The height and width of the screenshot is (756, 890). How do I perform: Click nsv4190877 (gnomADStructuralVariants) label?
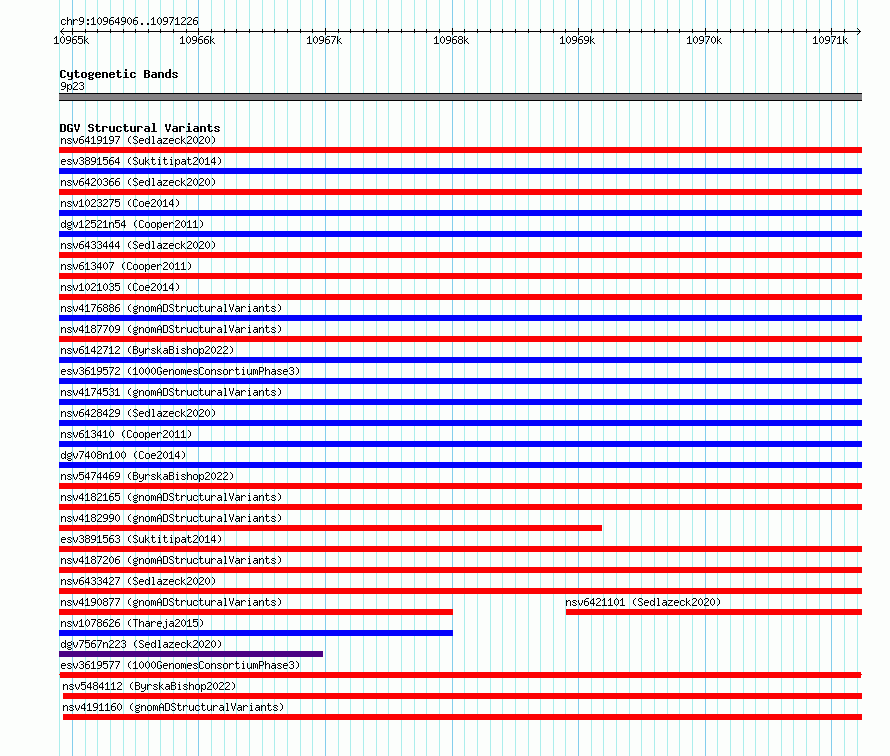pyautogui.click(x=171, y=602)
